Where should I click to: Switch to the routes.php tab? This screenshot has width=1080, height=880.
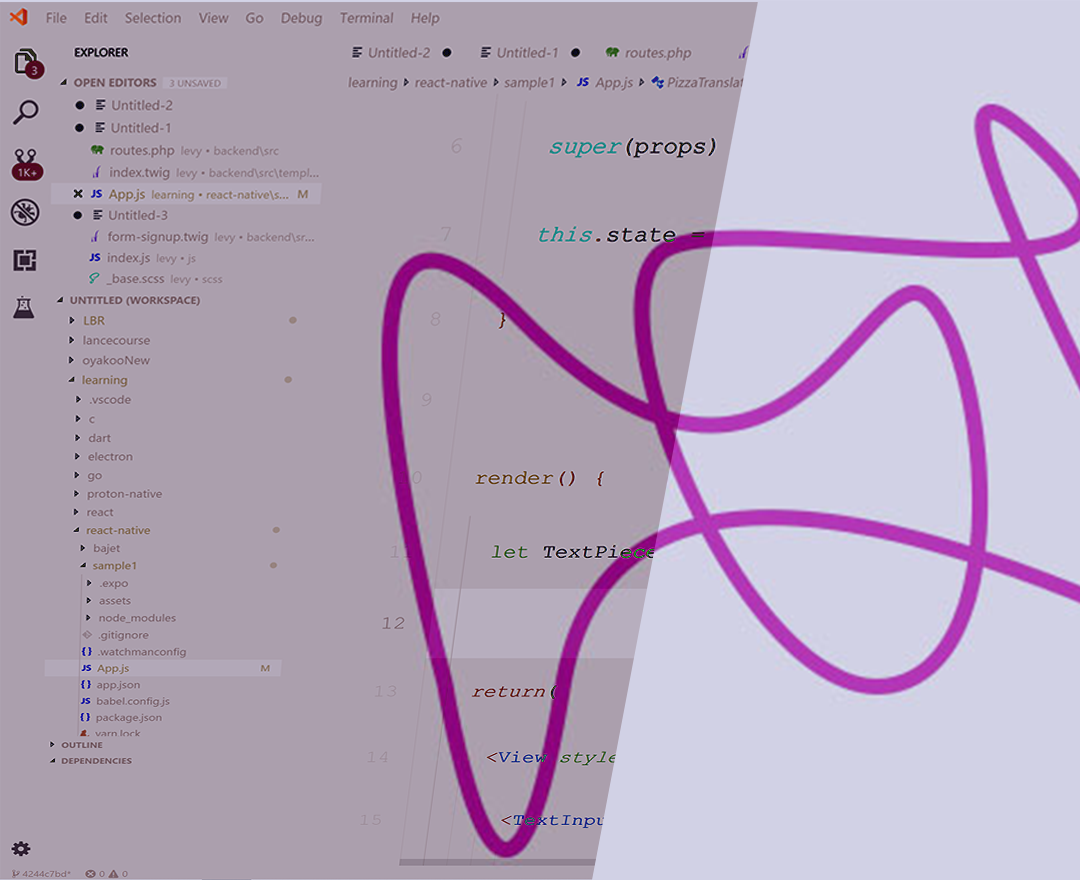coord(648,52)
